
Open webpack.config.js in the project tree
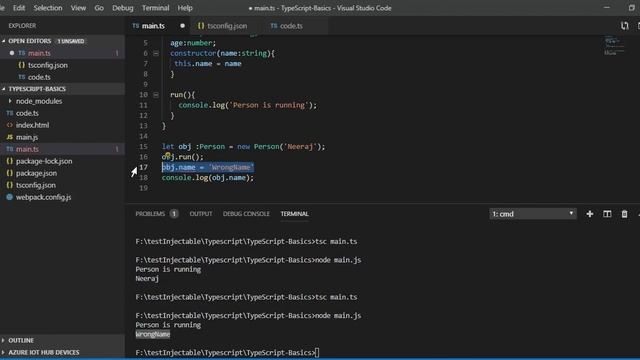point(43,197)
